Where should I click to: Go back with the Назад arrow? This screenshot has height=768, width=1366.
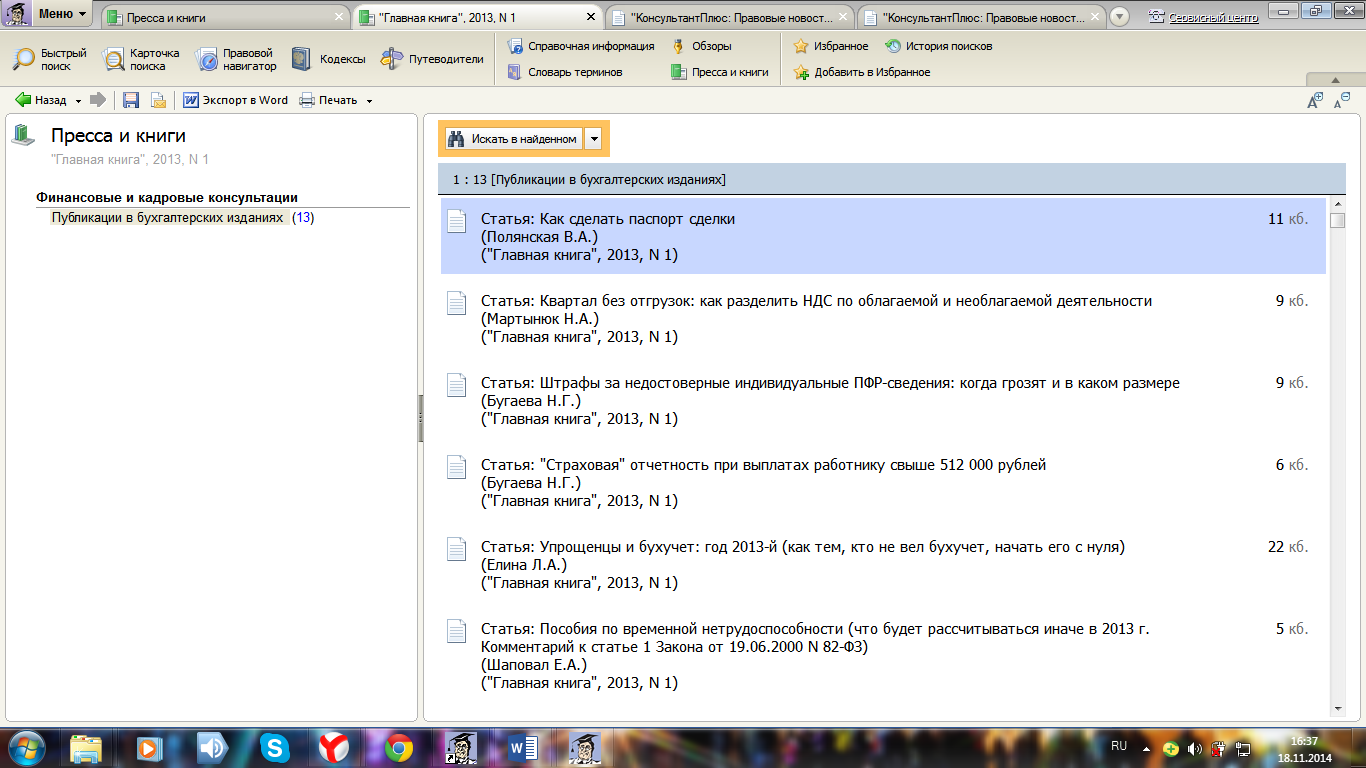pos(40,100)
